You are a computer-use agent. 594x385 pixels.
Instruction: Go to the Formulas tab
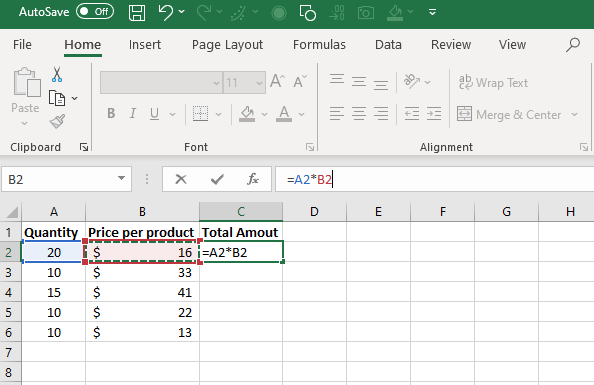pyautogui.click(x=319, y=45)
